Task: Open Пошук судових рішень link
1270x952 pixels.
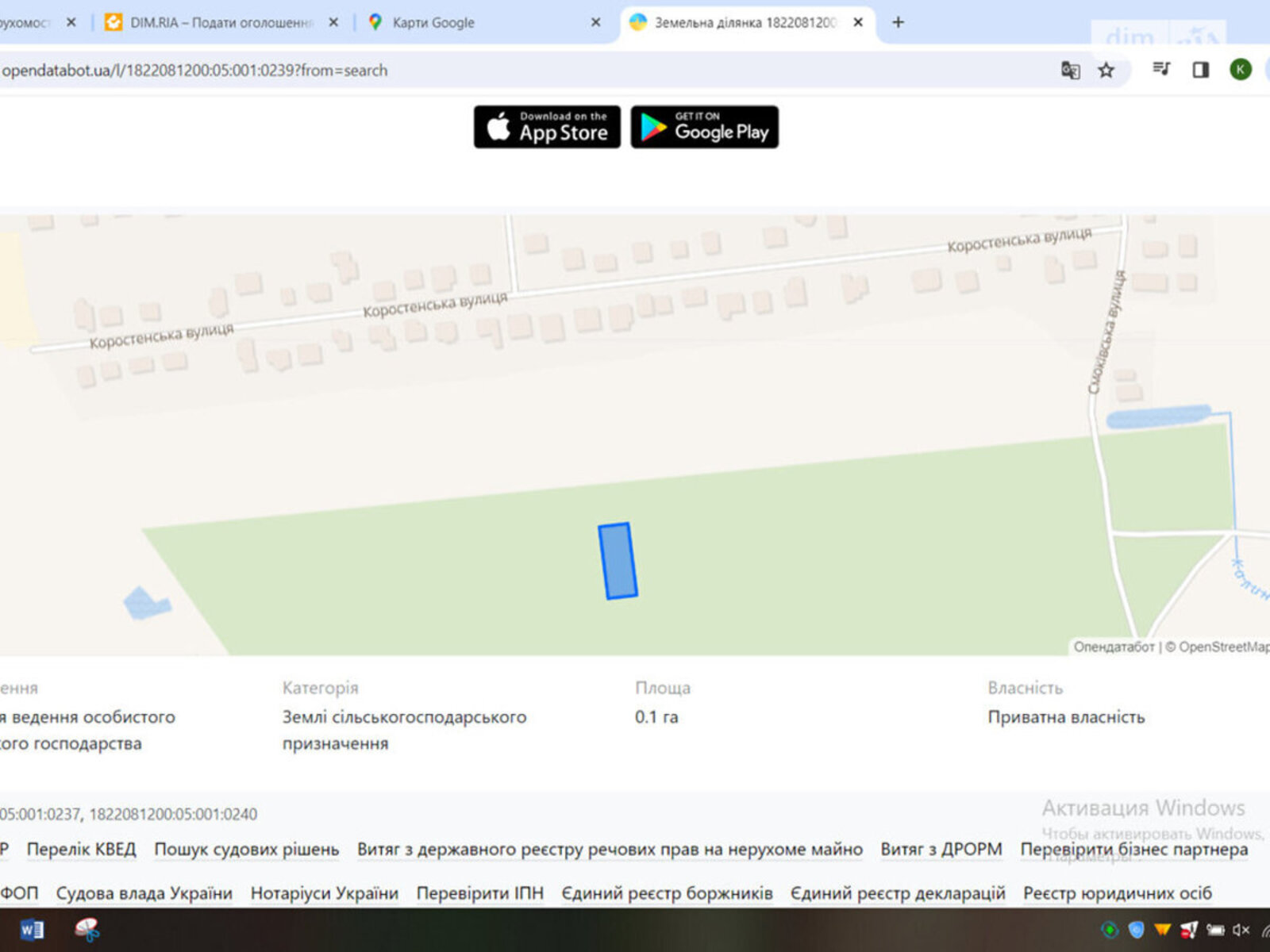Action: 246,849
